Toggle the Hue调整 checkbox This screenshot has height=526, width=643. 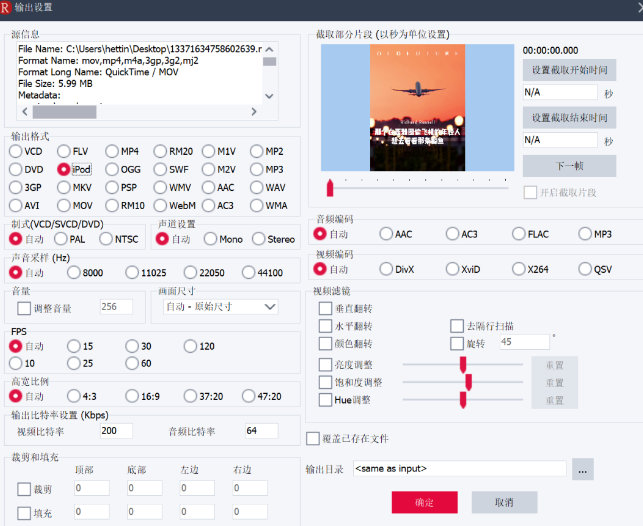point(325,400)
